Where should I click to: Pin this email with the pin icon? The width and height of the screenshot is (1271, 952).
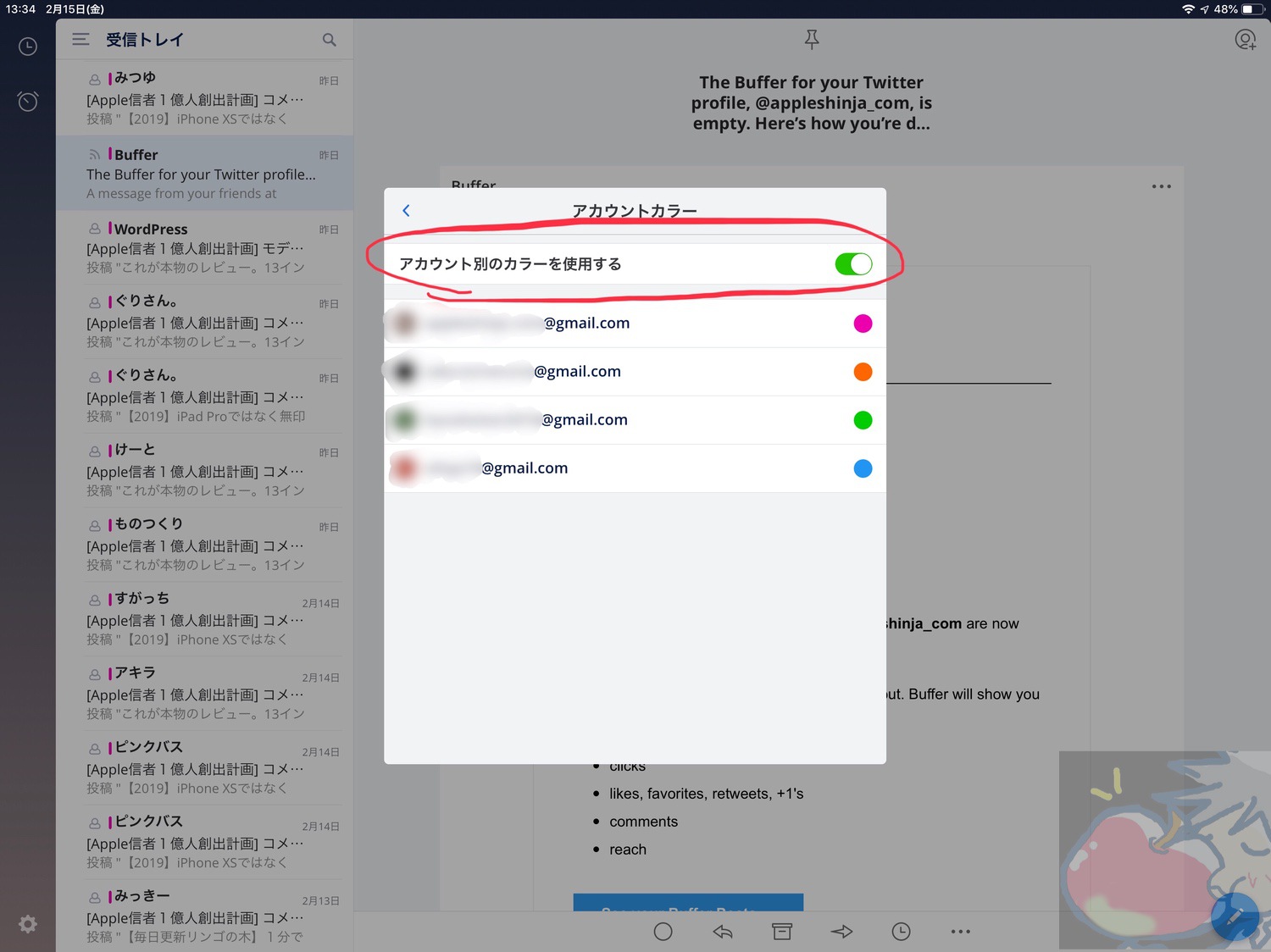point(812,39)
